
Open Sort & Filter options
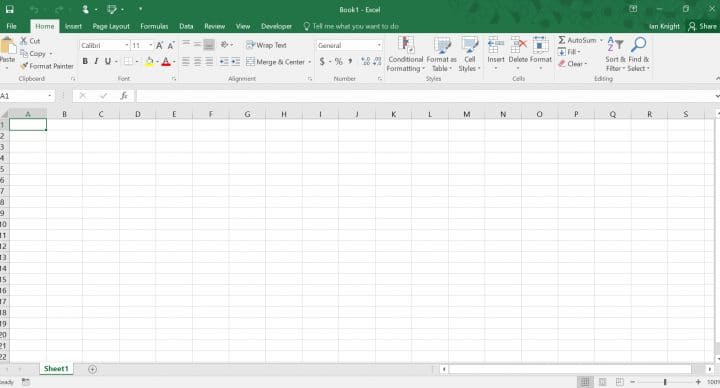pyautogui.click(x=615, y=54)
